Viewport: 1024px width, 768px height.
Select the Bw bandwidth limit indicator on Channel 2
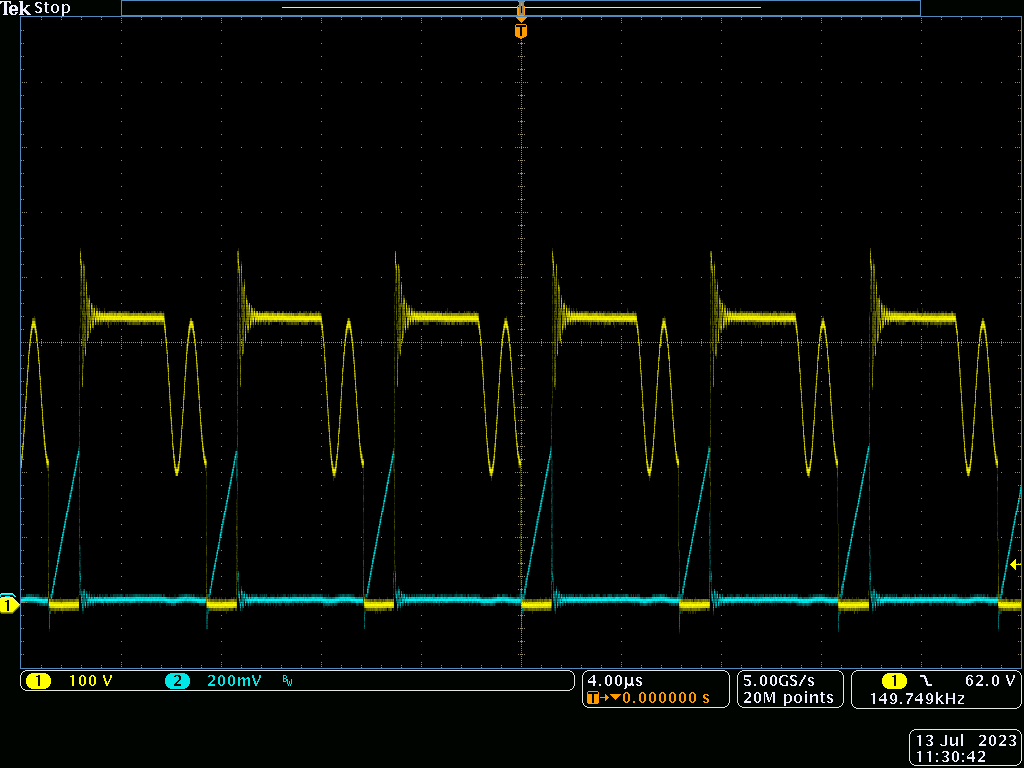coord(288,680)
